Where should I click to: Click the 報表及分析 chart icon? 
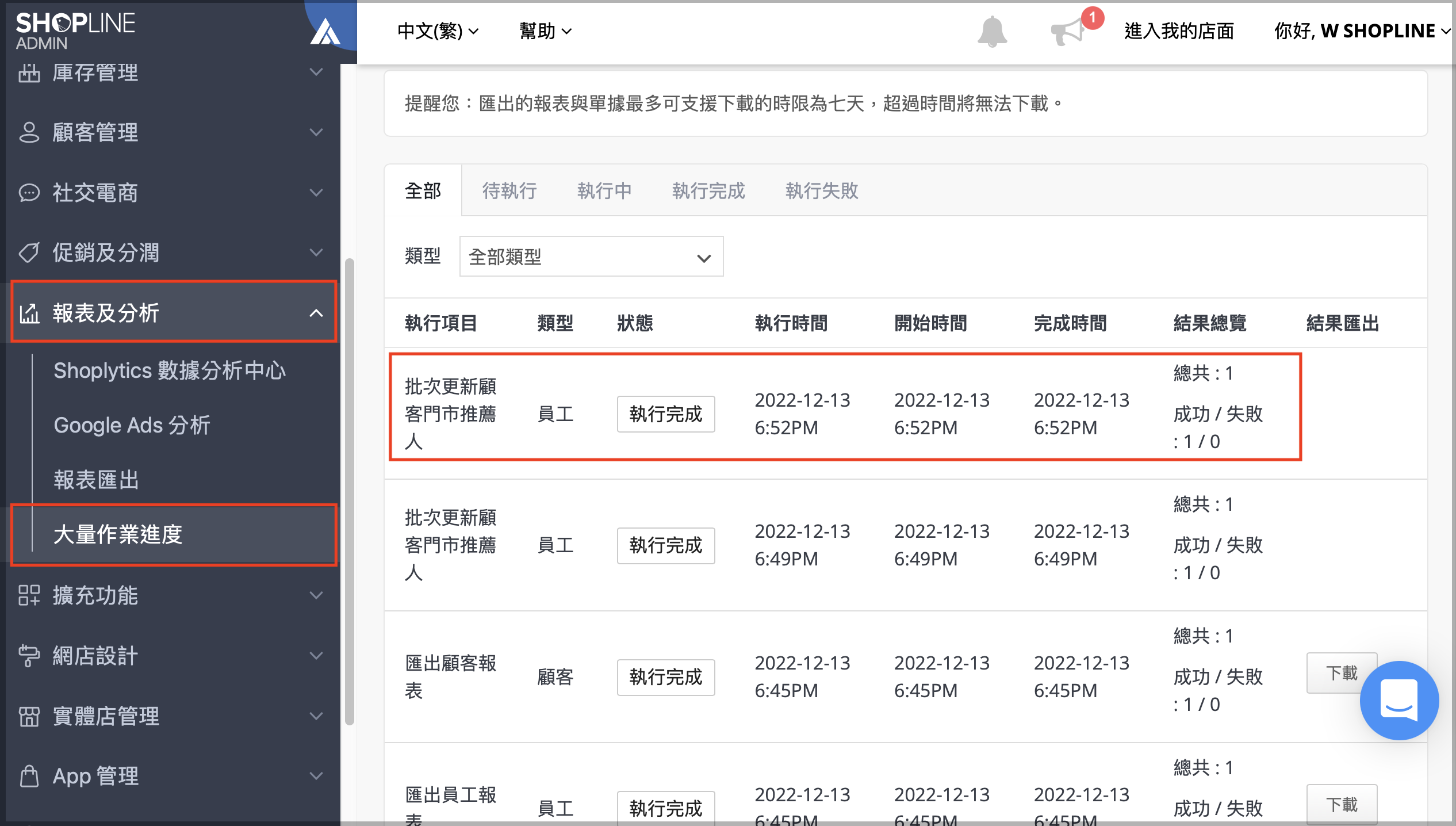tap(29, 313)
